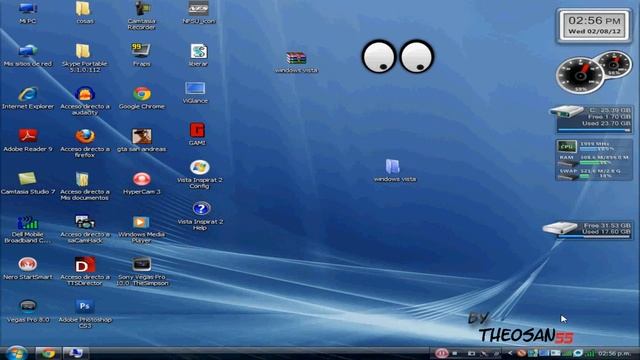
Task: Open the cosas folder
Action: pyautogui.click(x=84, y=13)
